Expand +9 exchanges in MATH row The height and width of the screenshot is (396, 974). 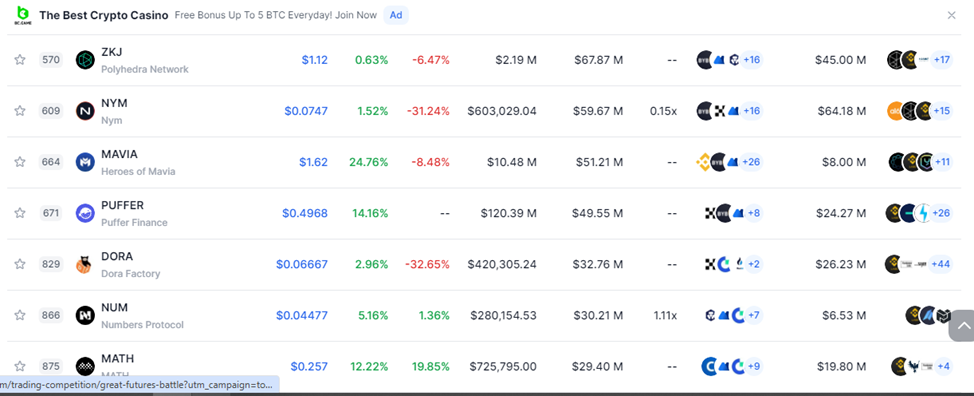[x=754, y=366]
